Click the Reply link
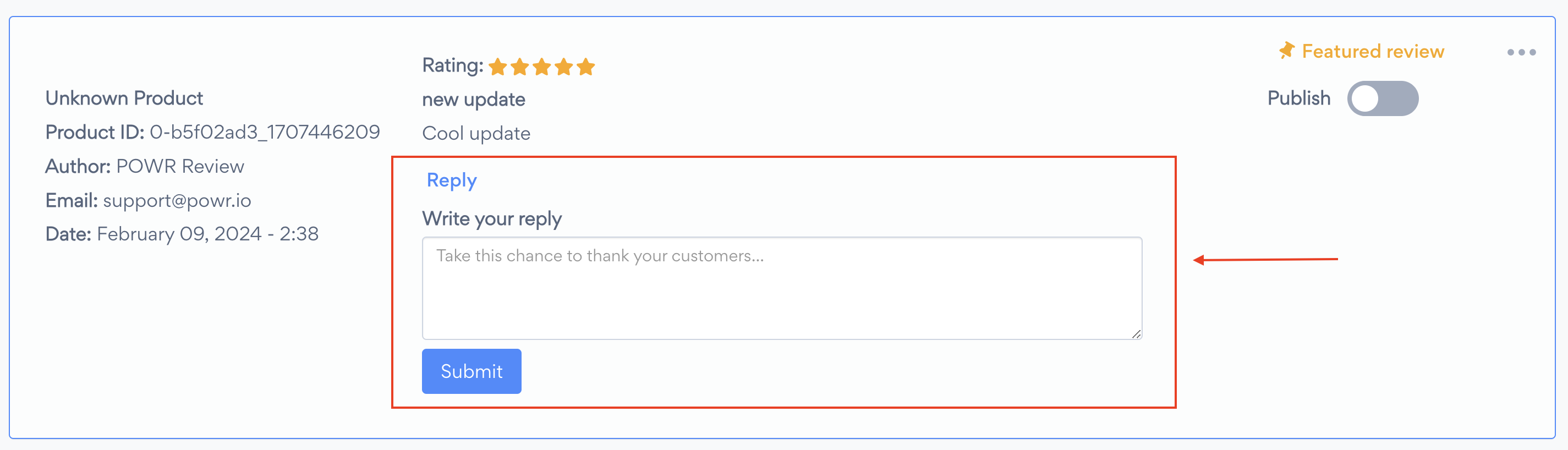 (x=452, y=181)
